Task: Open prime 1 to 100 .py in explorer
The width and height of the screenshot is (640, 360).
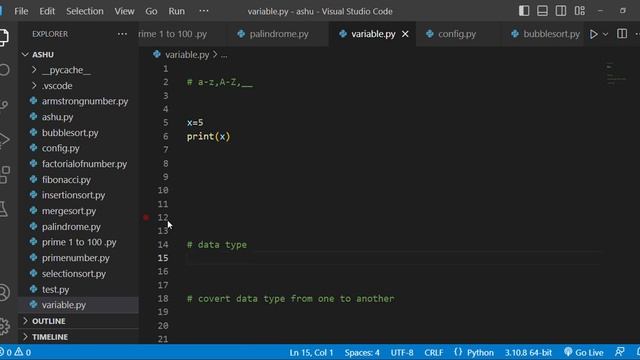Action: [78, 242]
